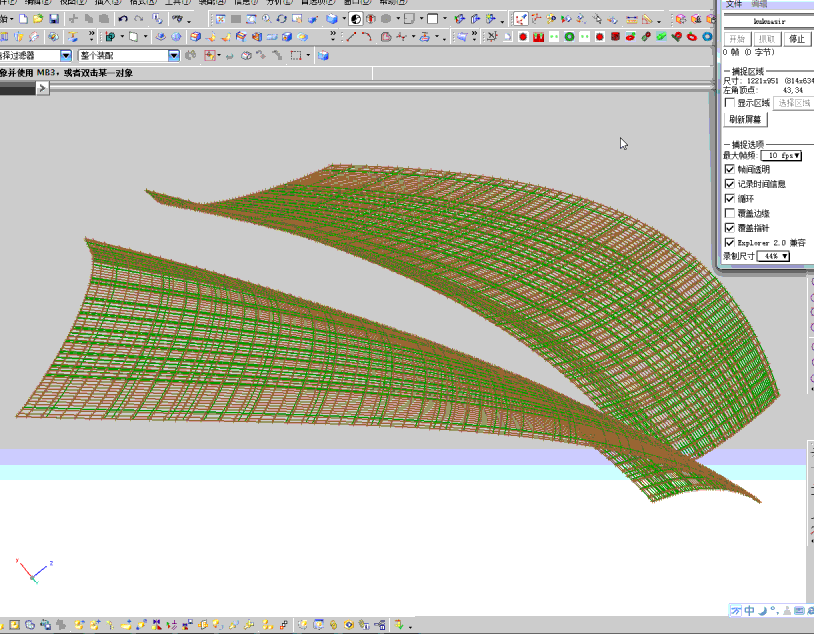Select the arc curve tool

tap(367, 37)
